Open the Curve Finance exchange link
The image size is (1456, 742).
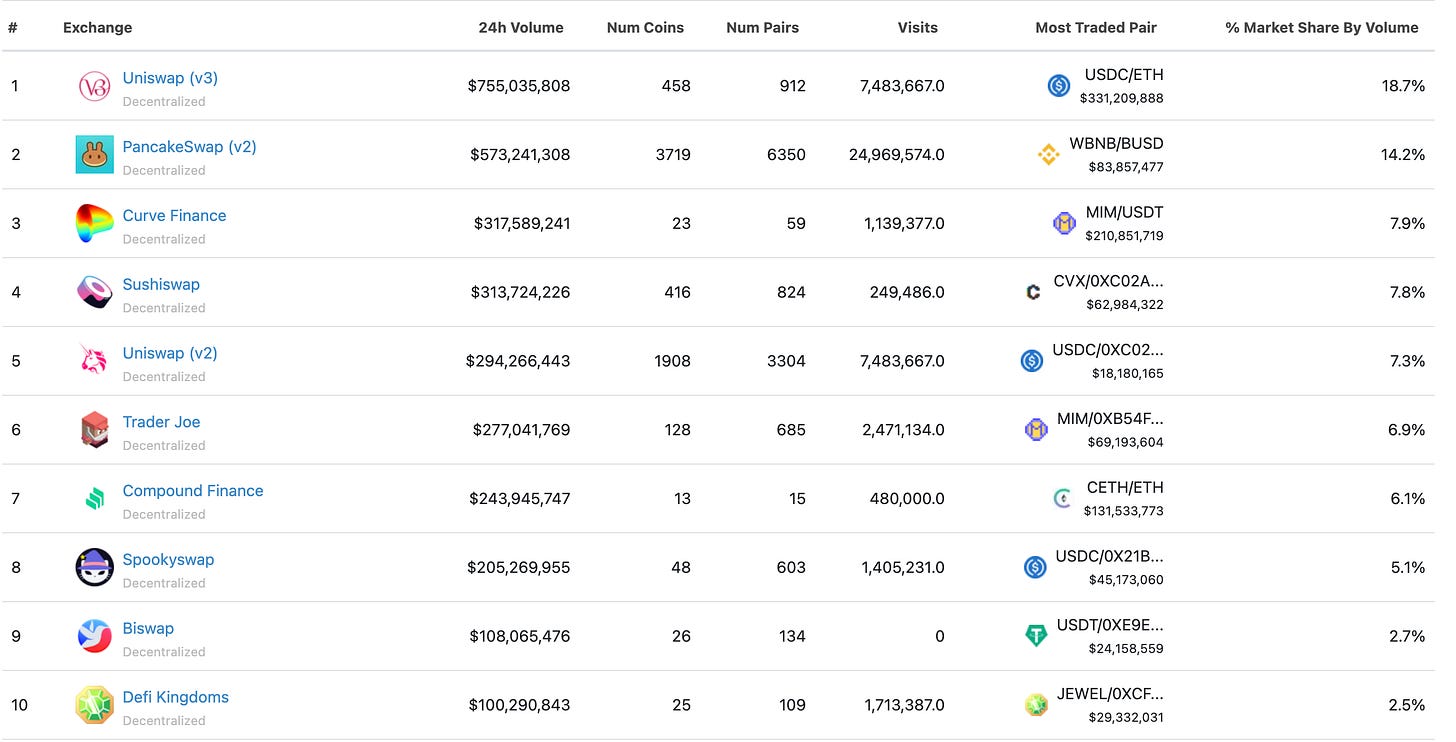(x=174, y=216)
